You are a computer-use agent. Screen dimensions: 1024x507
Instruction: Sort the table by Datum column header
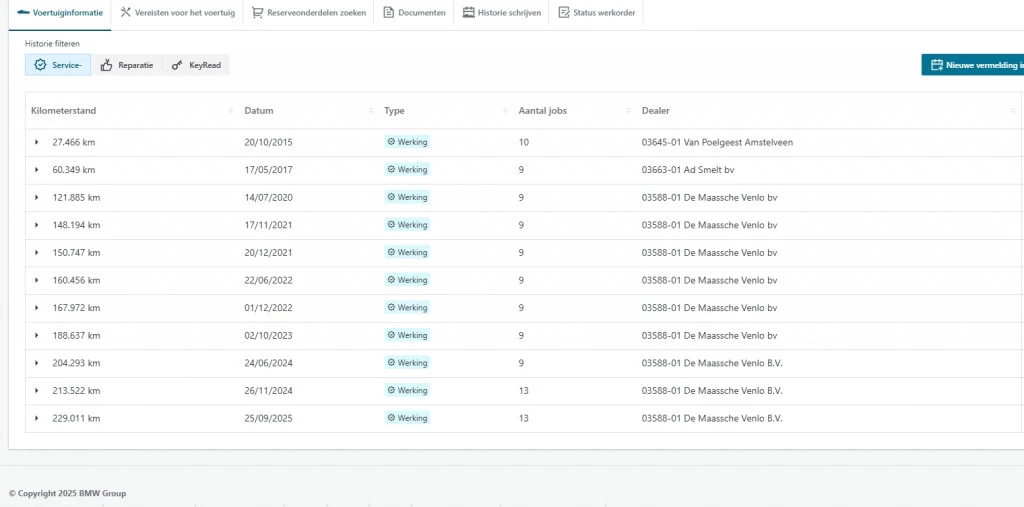coord(259,111)
